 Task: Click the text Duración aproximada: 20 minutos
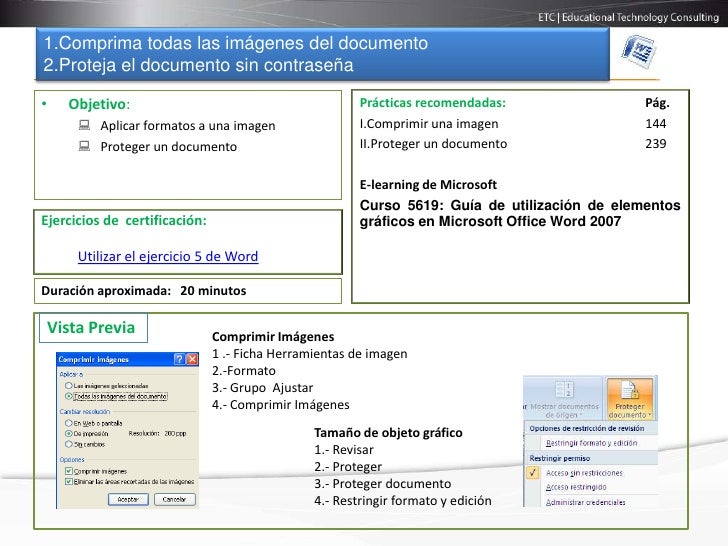click(143, 291)
